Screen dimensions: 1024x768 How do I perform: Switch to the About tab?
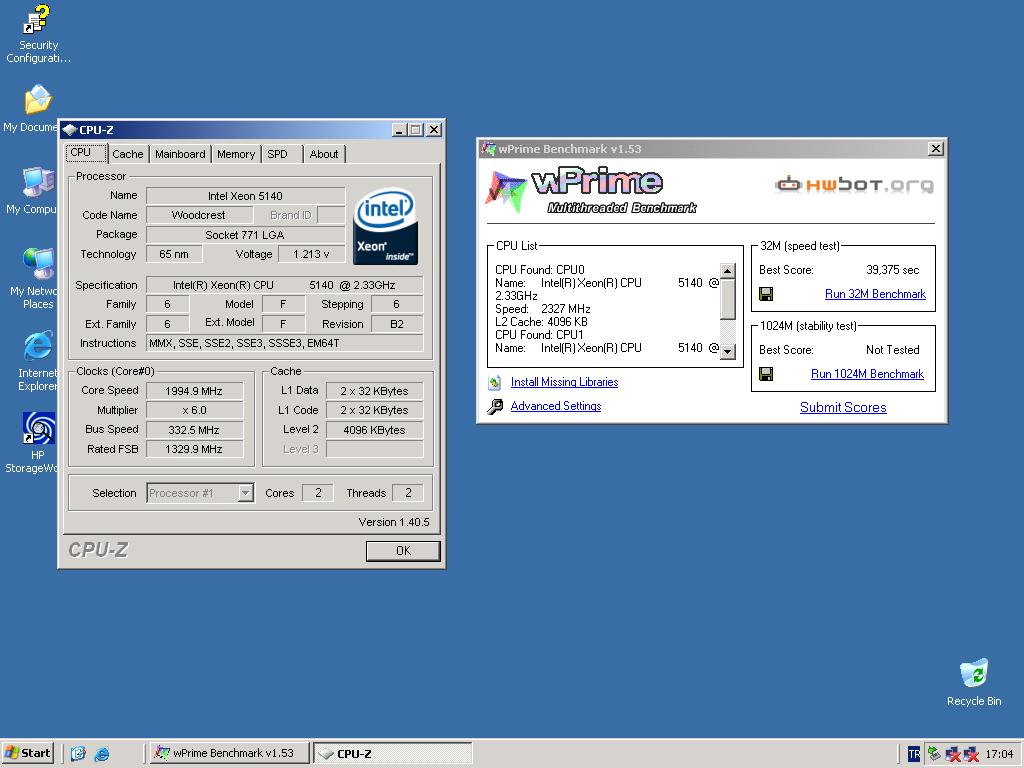coord(324,154)
